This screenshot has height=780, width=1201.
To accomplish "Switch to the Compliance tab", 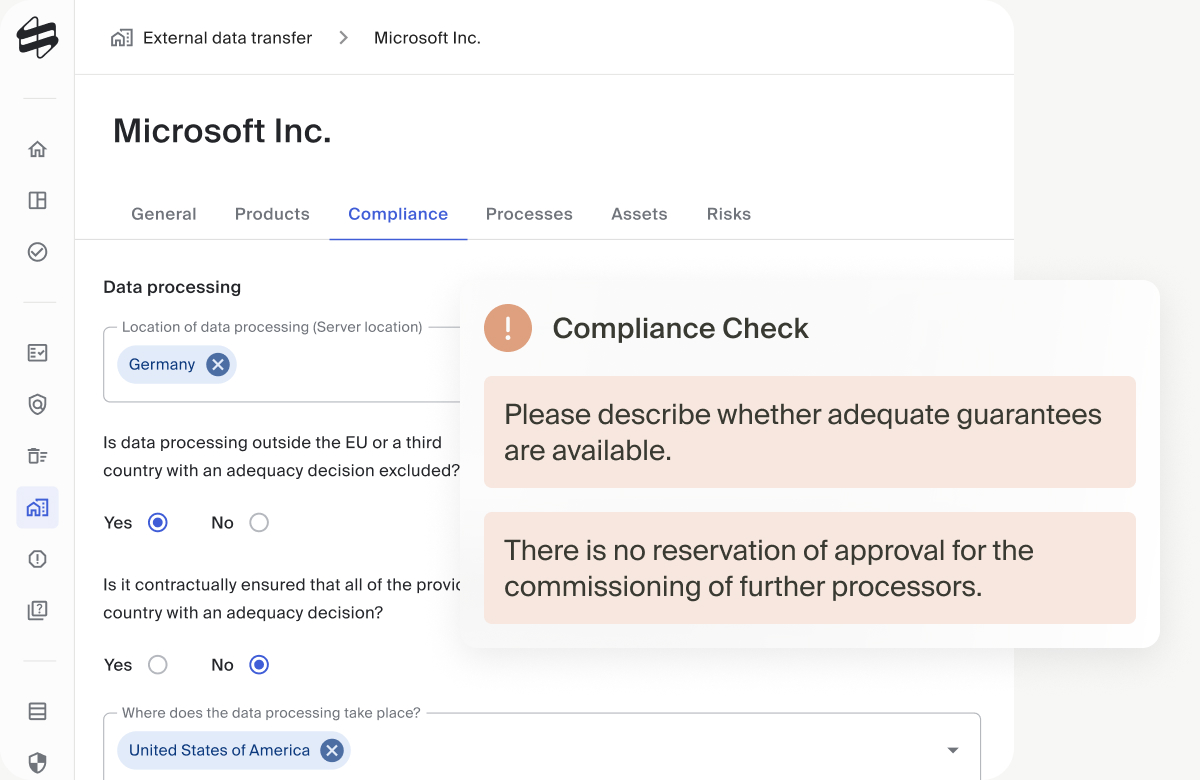I will (x=398, y=214).
